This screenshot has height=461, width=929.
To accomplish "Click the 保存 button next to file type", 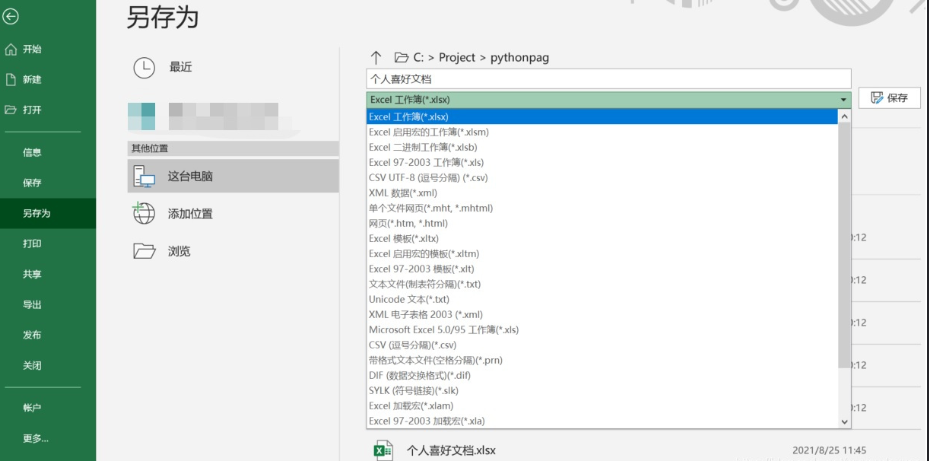I will [889, 98].
